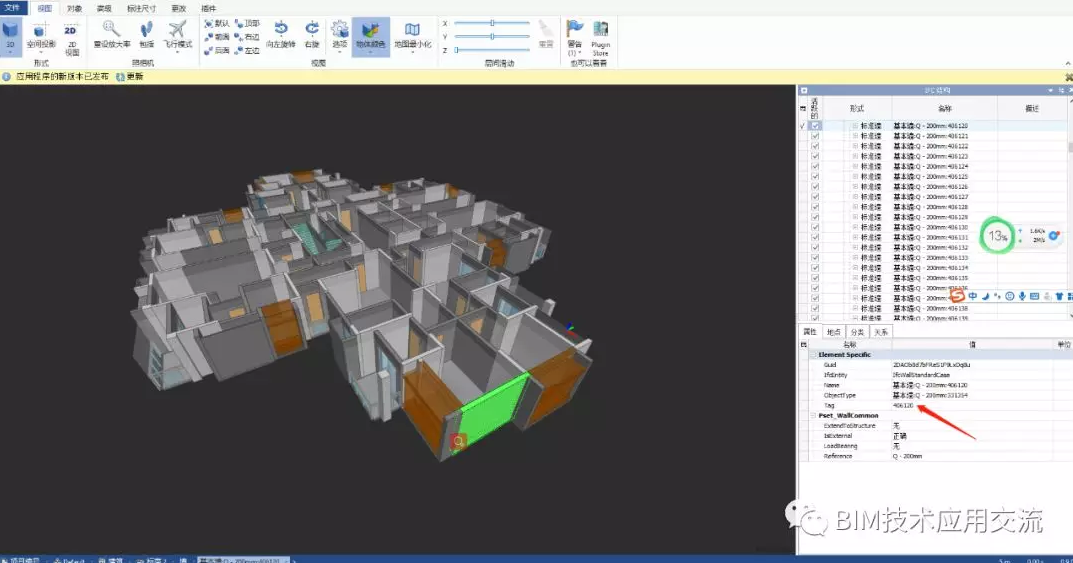Rotate the model with 向左旋转

(281, 34)
